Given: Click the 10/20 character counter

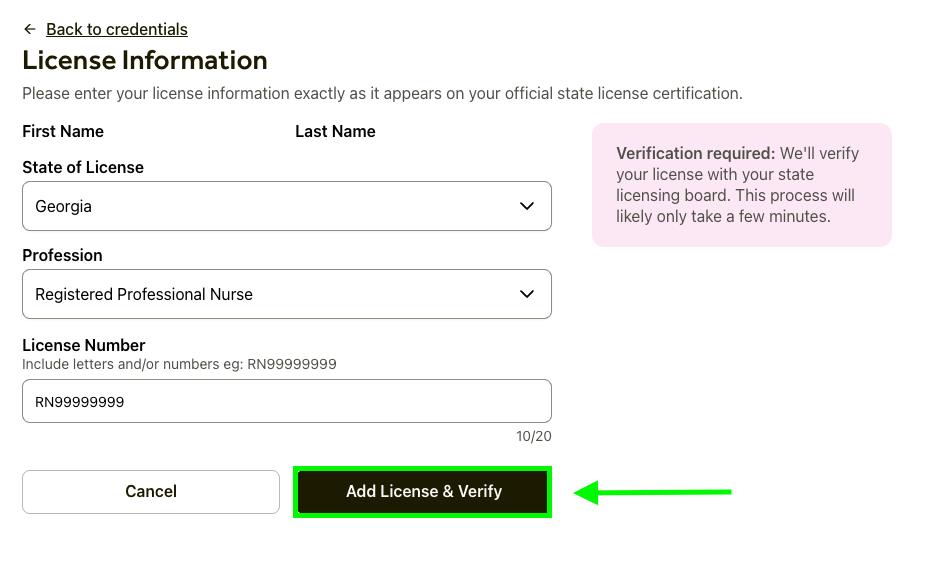Looking at the screenshot, I should [x=534, y=436].
